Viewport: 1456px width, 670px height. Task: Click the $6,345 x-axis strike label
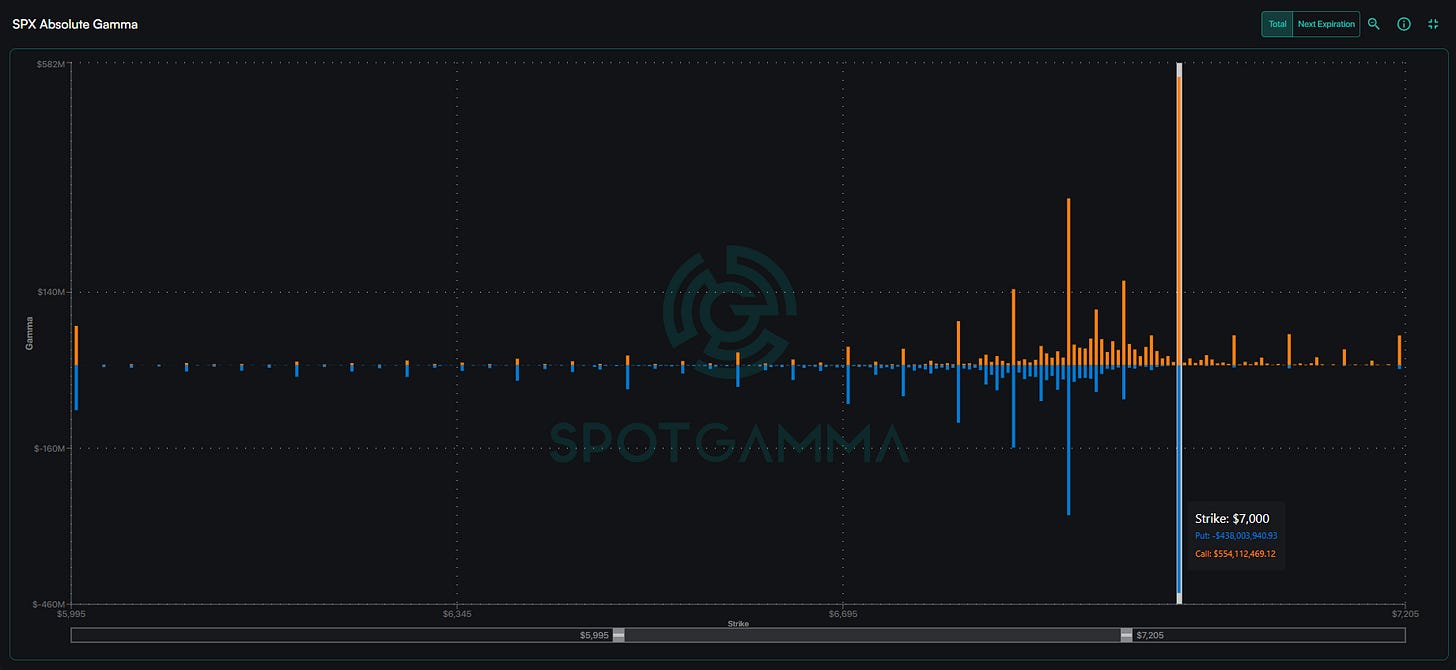456,612
